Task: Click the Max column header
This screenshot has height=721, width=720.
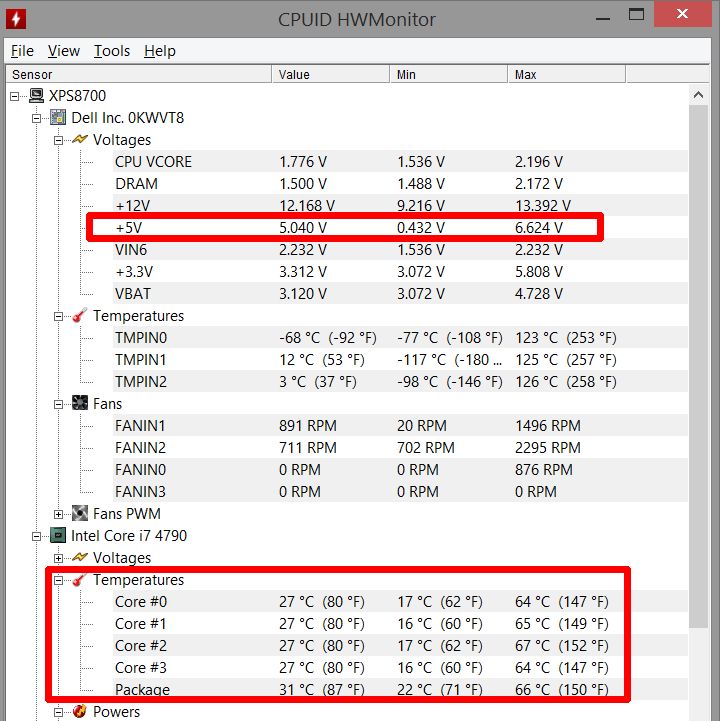Action: point(566,74)
